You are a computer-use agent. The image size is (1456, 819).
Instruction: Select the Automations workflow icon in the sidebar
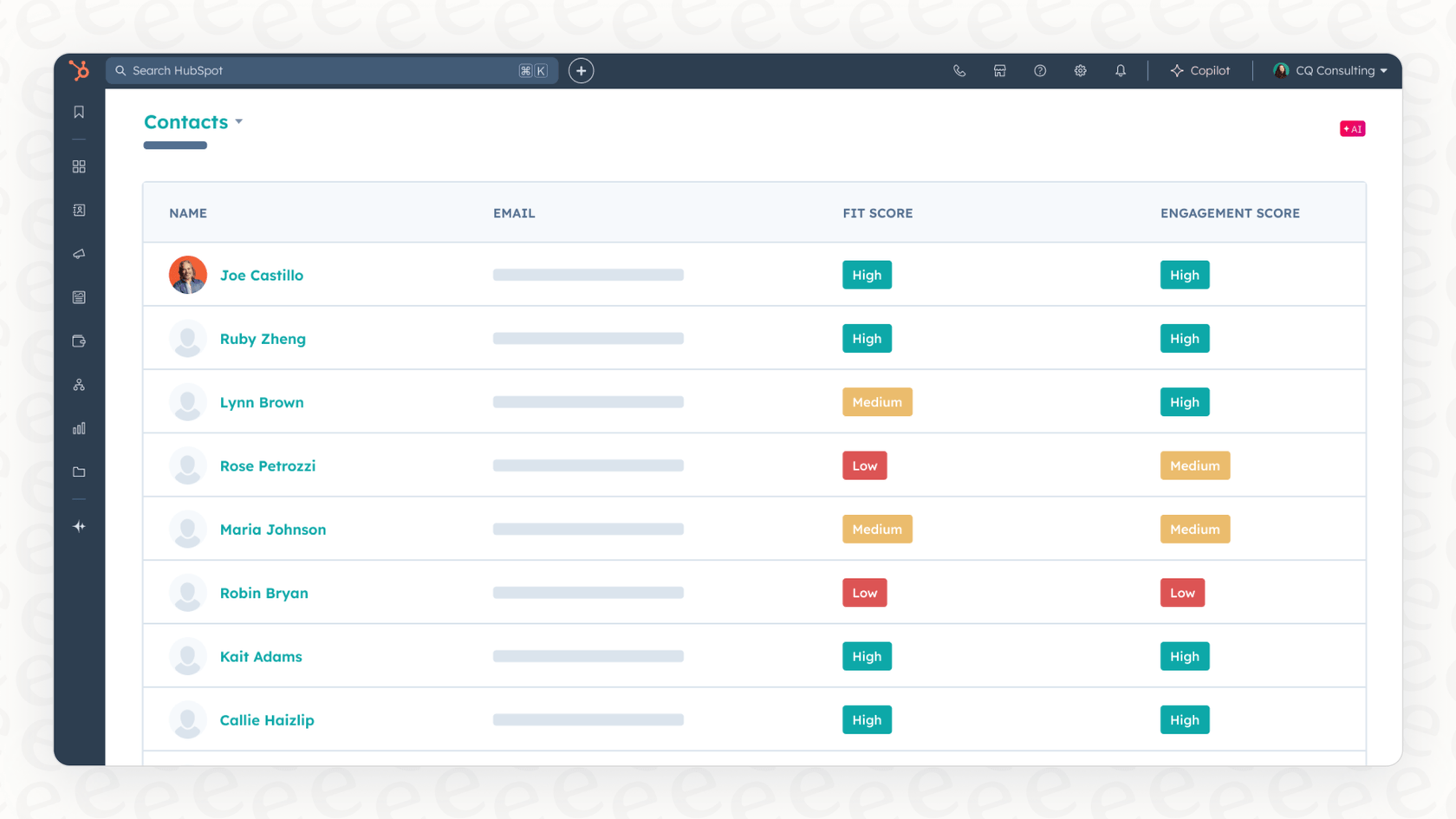(x=79, y=384)
